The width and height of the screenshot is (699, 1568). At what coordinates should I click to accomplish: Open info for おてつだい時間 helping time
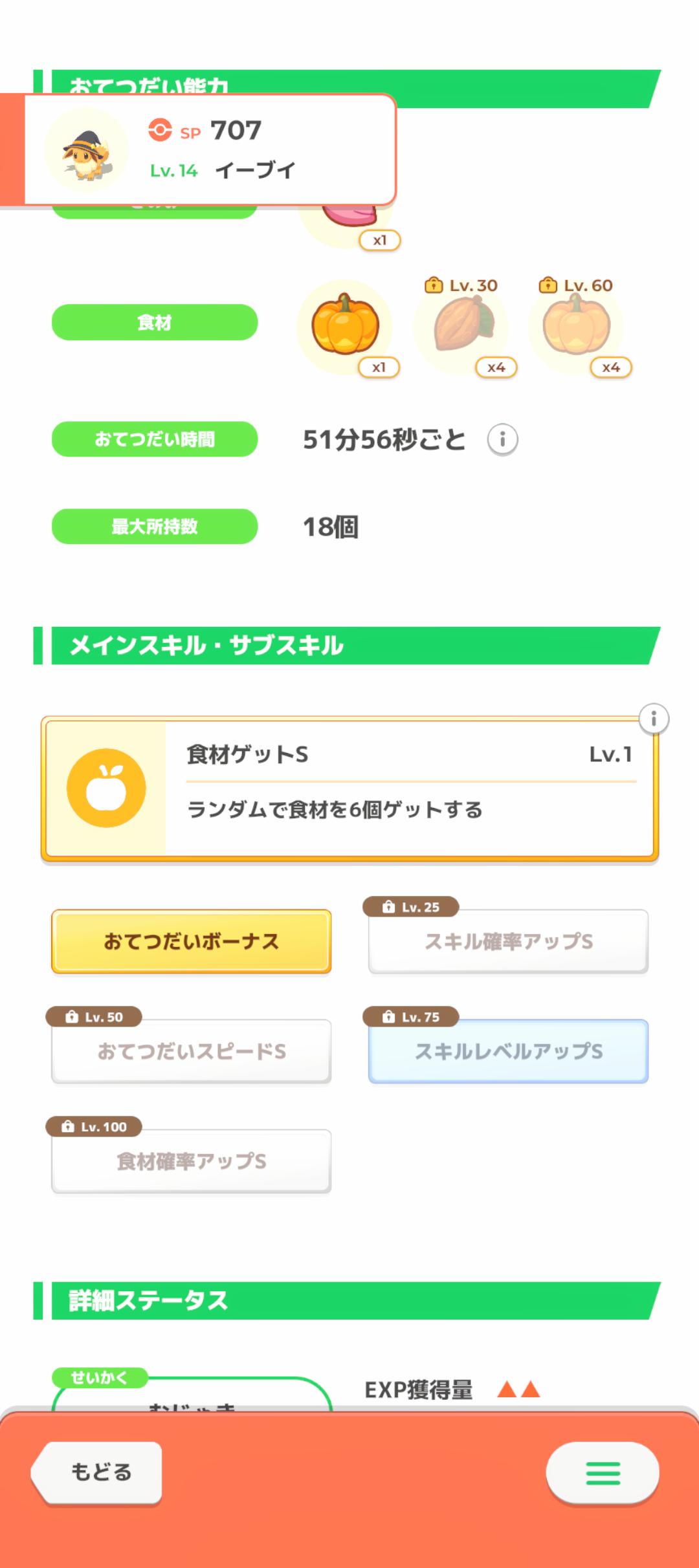pos(502,440)
